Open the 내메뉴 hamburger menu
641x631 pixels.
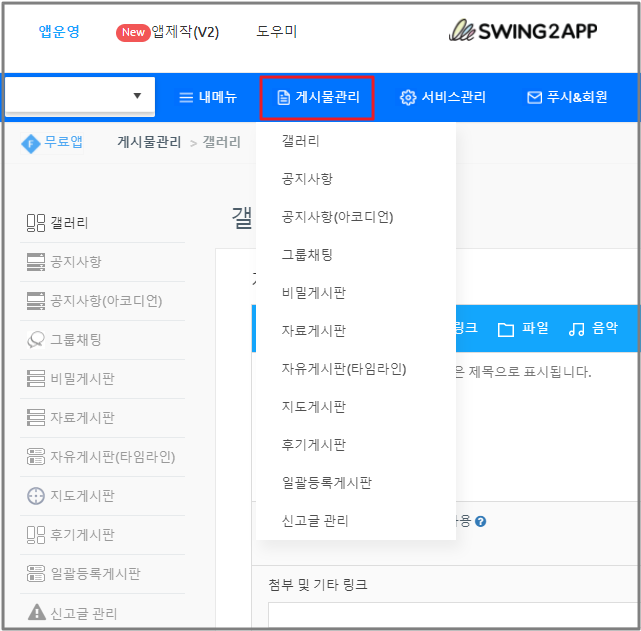(x=208, y=97)
